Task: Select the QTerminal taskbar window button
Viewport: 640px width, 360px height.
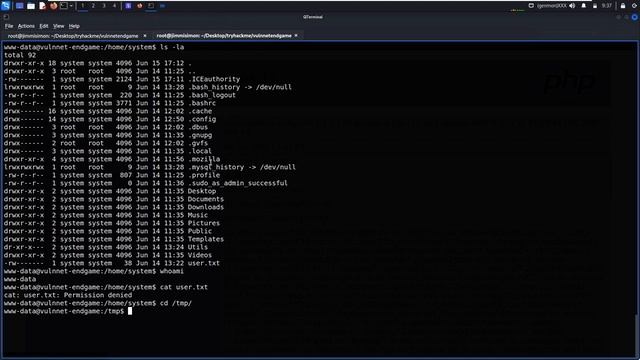Action: pyautogui.click(x=151, y=6)
